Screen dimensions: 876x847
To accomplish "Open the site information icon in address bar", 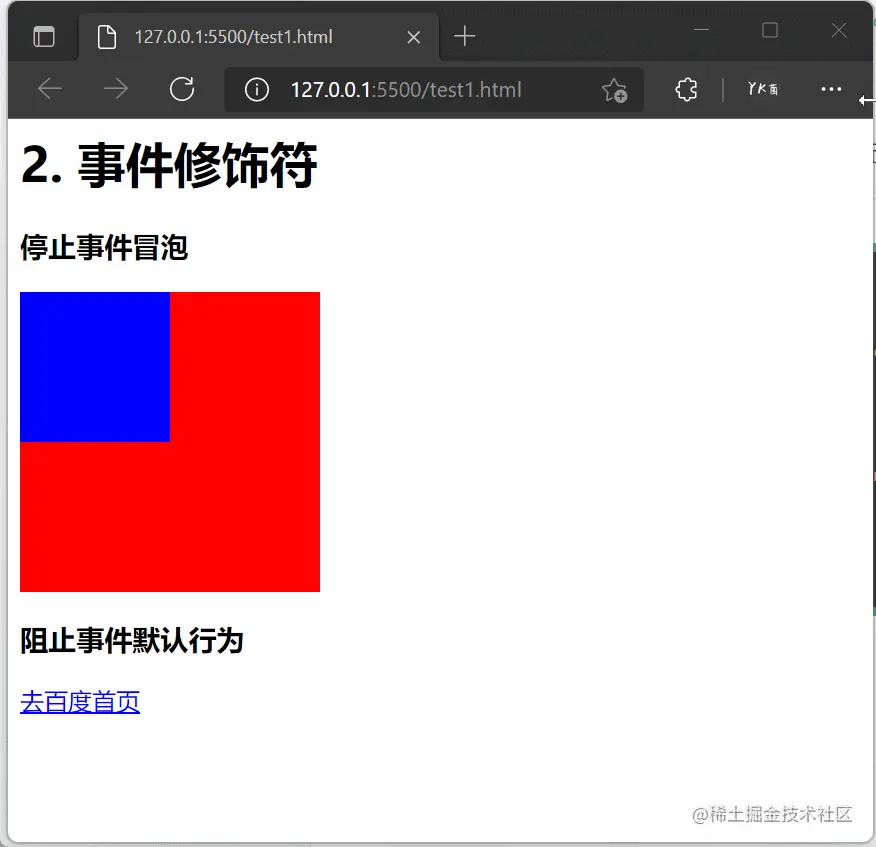I will point(256,89).
